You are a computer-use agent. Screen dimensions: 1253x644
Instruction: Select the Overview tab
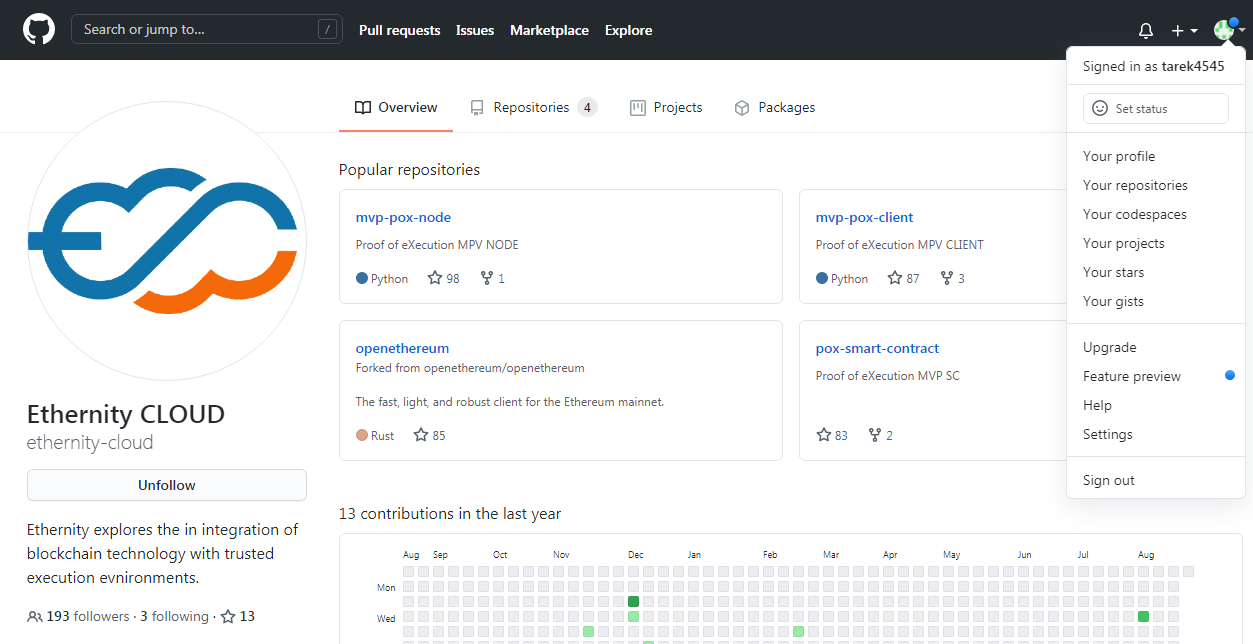396,108
